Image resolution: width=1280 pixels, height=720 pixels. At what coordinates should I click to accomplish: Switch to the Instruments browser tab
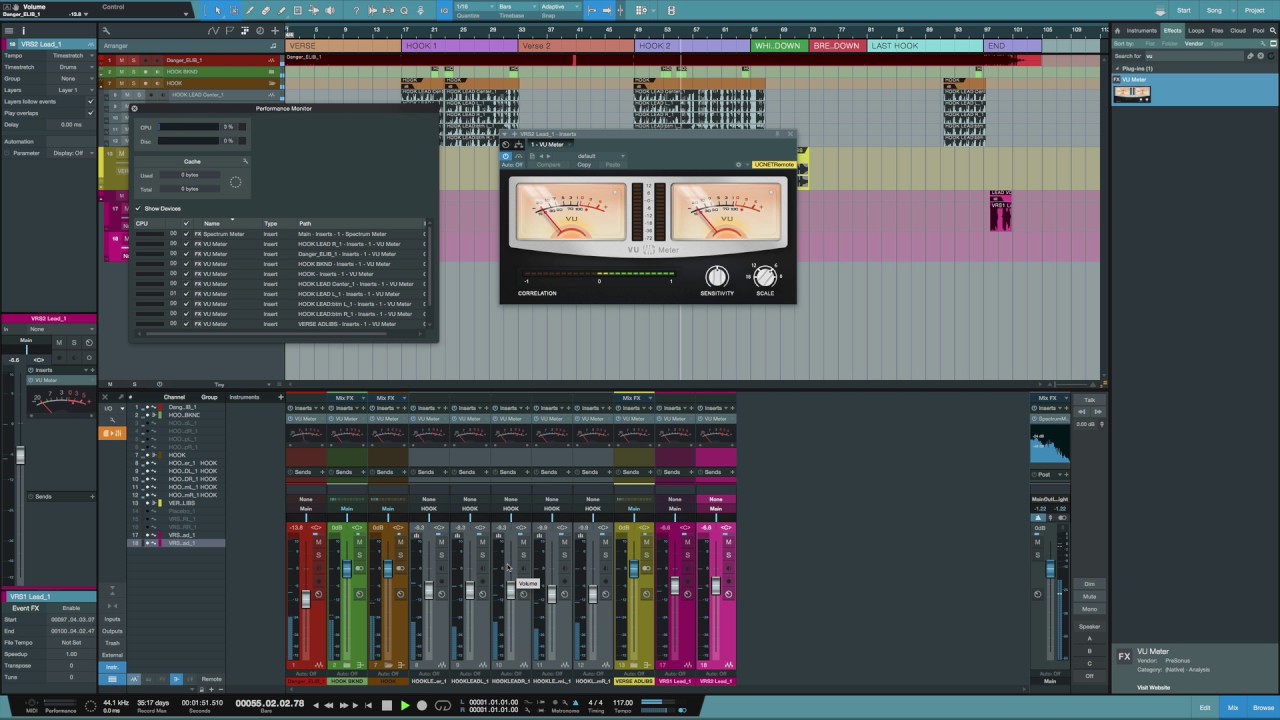pyautogui.click(x=1141, y=31)
